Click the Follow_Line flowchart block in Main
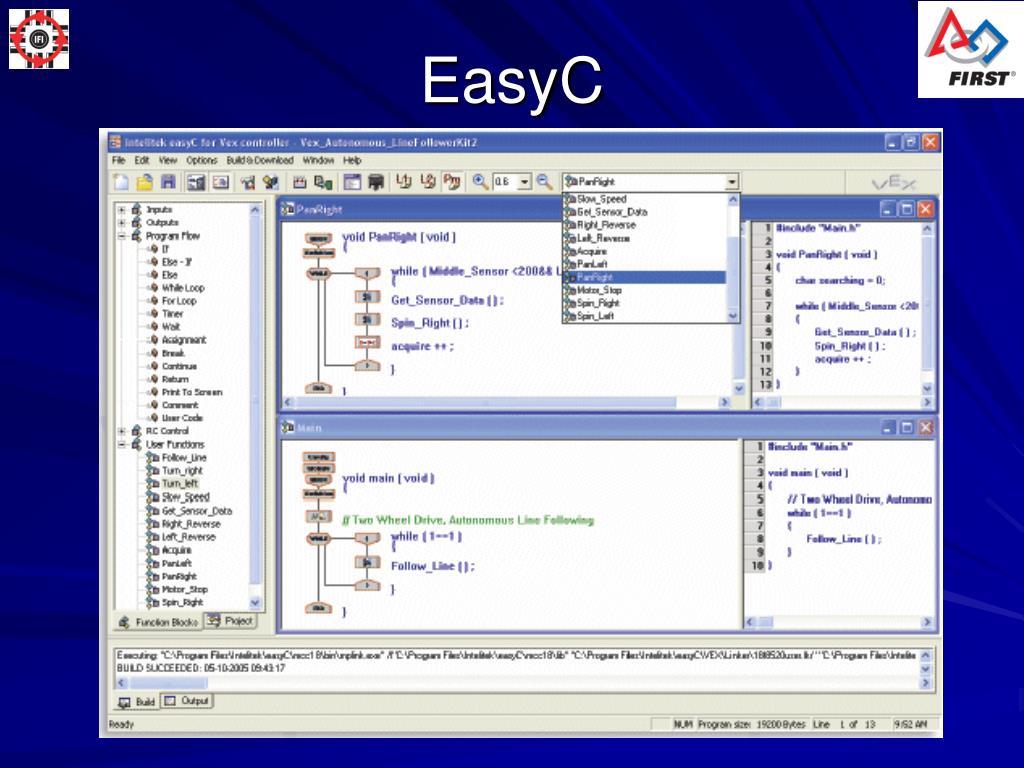This screenshot has height=768, width=1024. (x=367, y=563)
